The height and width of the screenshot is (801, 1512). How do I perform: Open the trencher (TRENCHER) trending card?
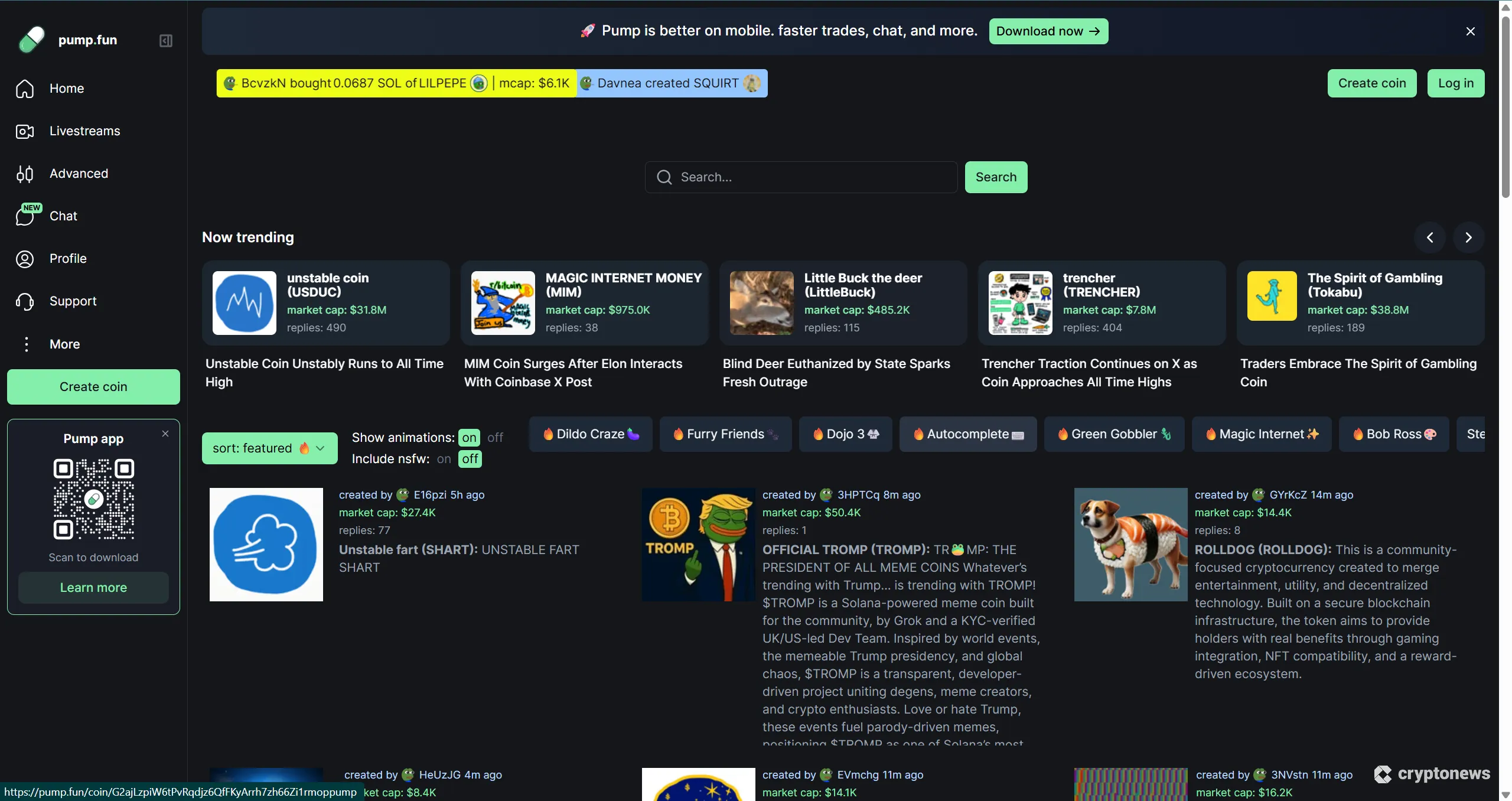(1102, 303)
